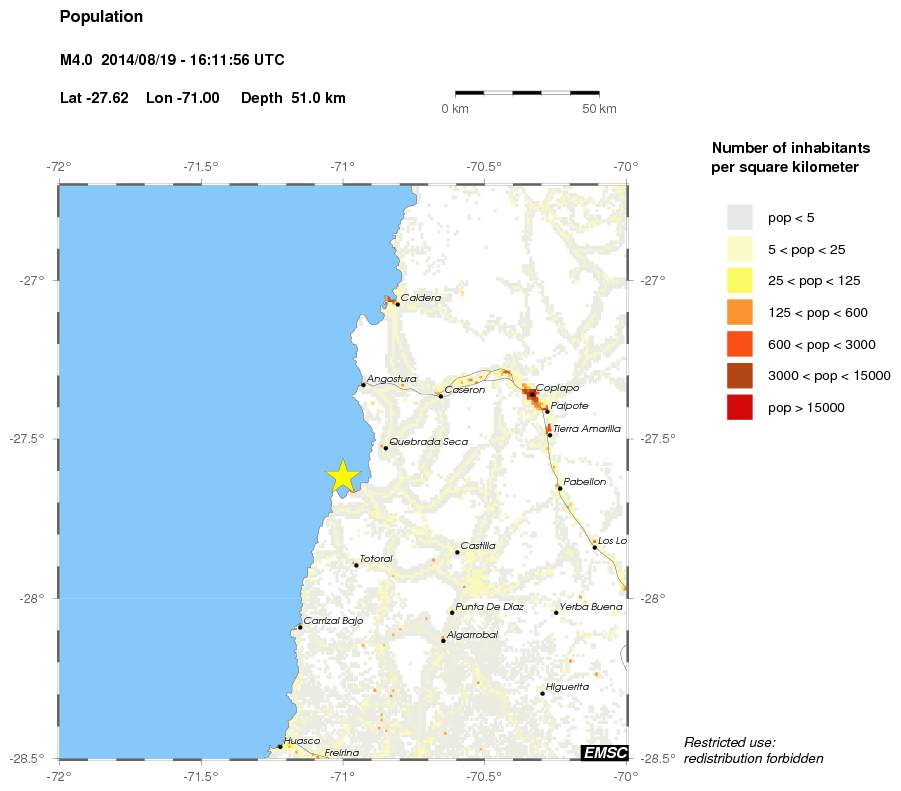Click the 50 km scale bar
Image resolution: width=901 pixels, height=791 pixels.
coord(527,93)
